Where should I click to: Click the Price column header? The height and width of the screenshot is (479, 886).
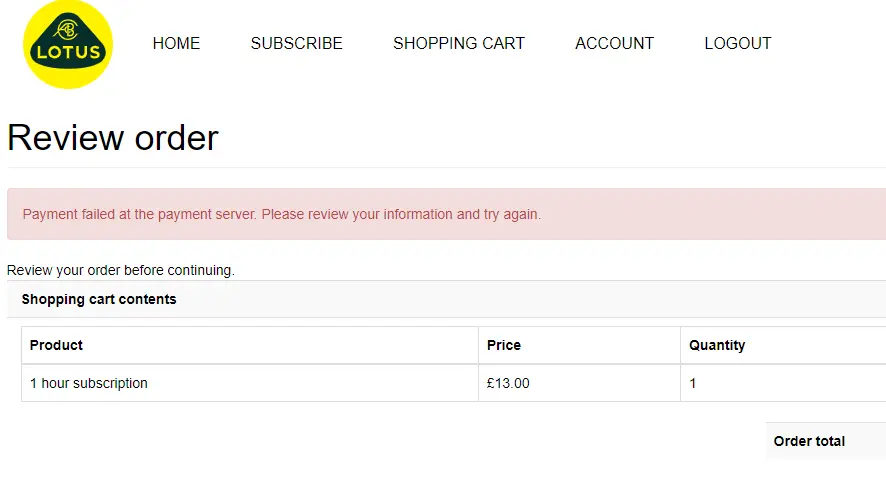click(504, 345)
